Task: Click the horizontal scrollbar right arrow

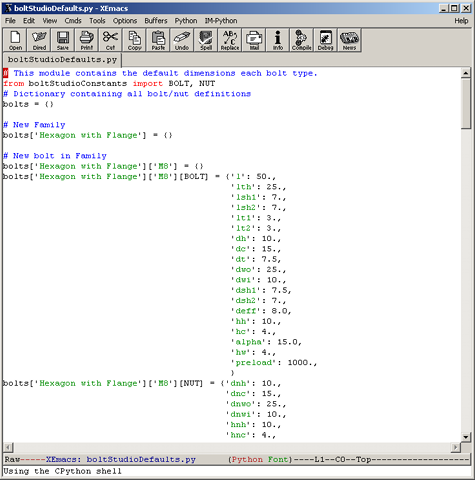Action: coord(455,447)
